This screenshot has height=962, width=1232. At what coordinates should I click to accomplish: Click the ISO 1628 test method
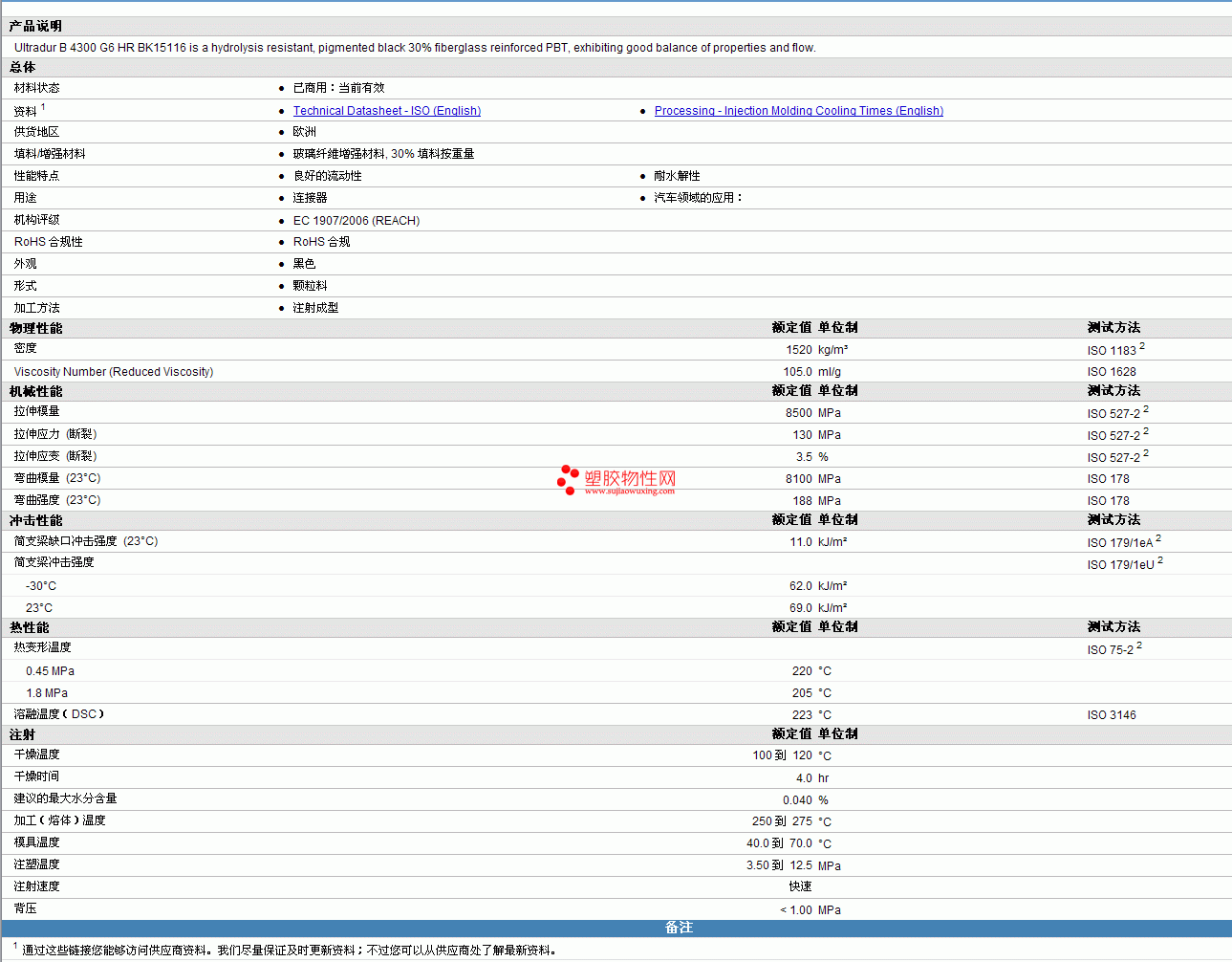(x=1112, y=372)
